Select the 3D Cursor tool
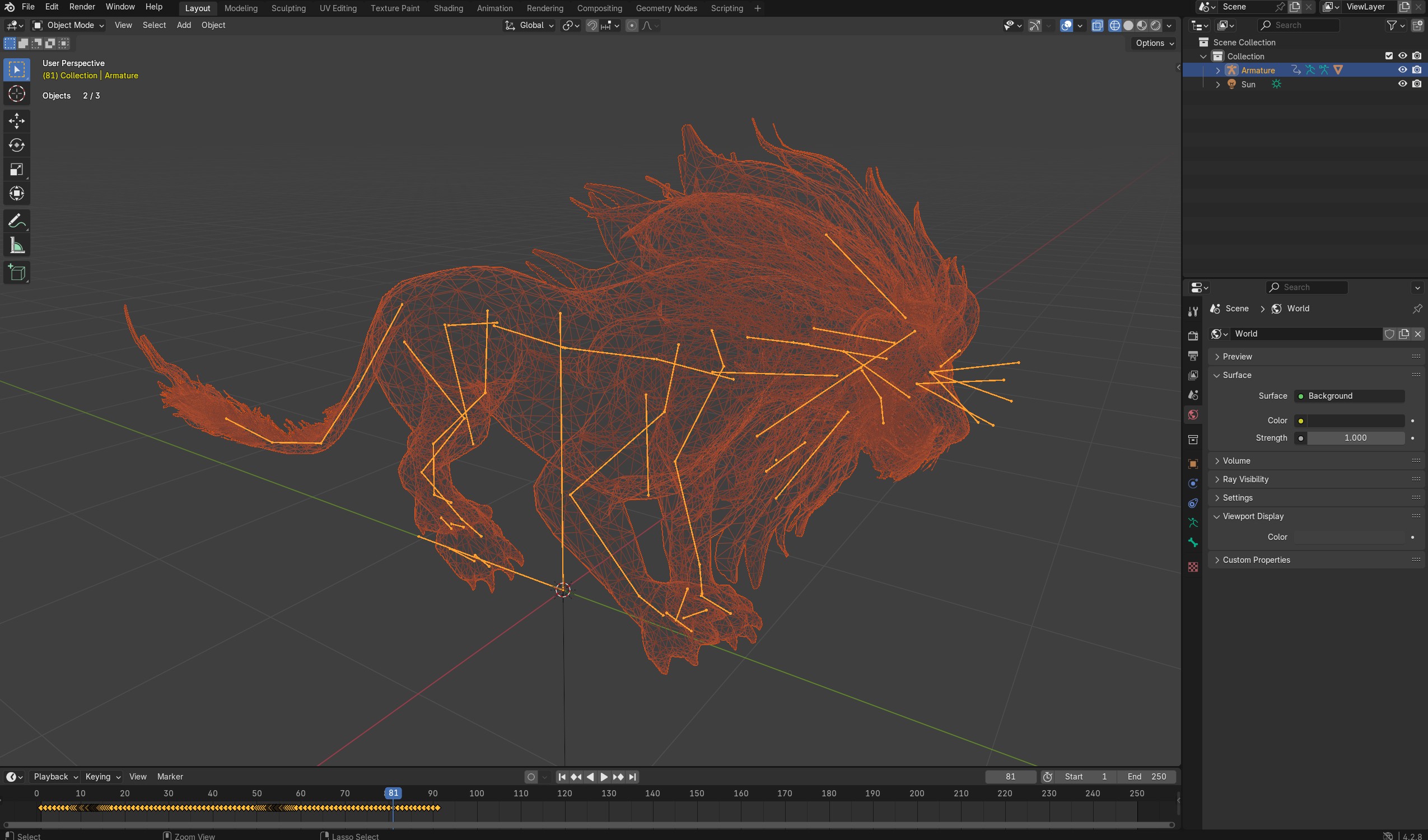The width and height of the screenshot is (1428, 840). click(x=16, y=94)
